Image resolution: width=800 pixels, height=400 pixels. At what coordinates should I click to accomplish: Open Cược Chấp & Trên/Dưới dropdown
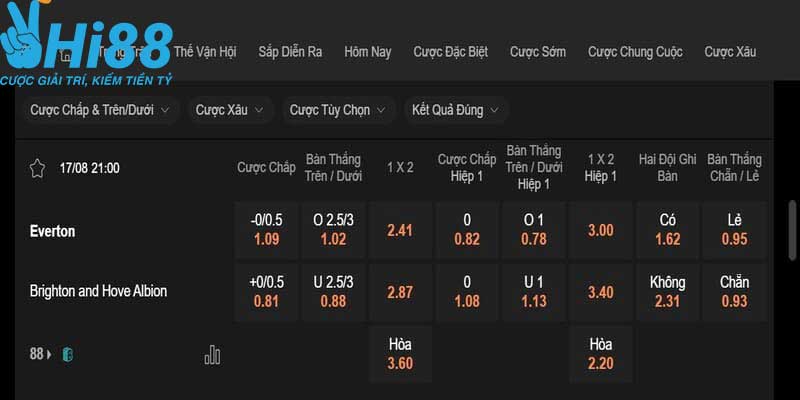click(x=99, y=110)
